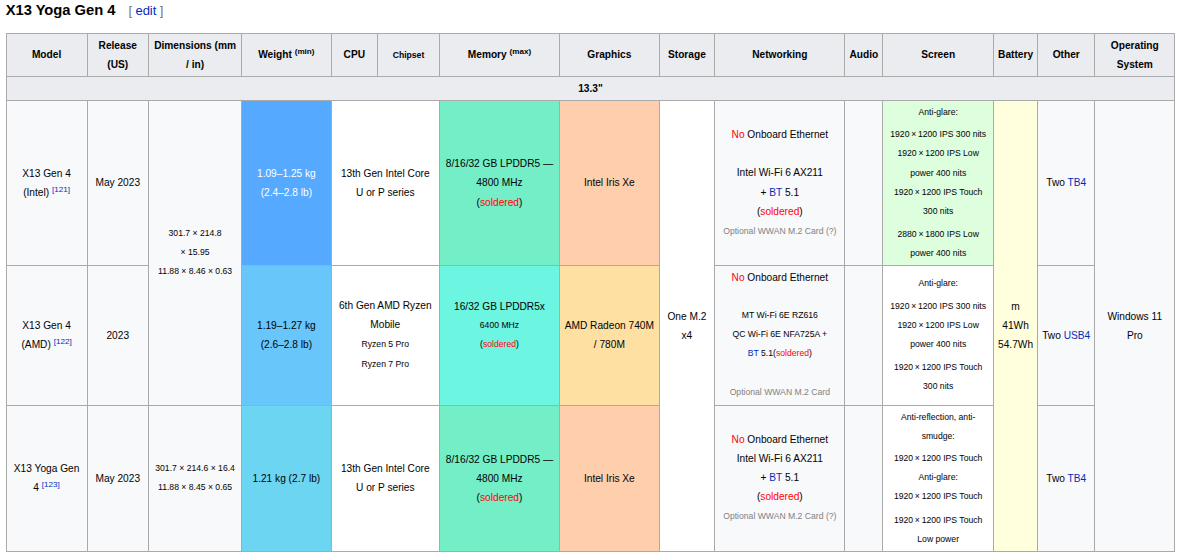This screenshot has width=1182, height=558.
Task: Click the Dimensions (mm / in) column header
Action: pyautogui.click(x=194, y=54)
